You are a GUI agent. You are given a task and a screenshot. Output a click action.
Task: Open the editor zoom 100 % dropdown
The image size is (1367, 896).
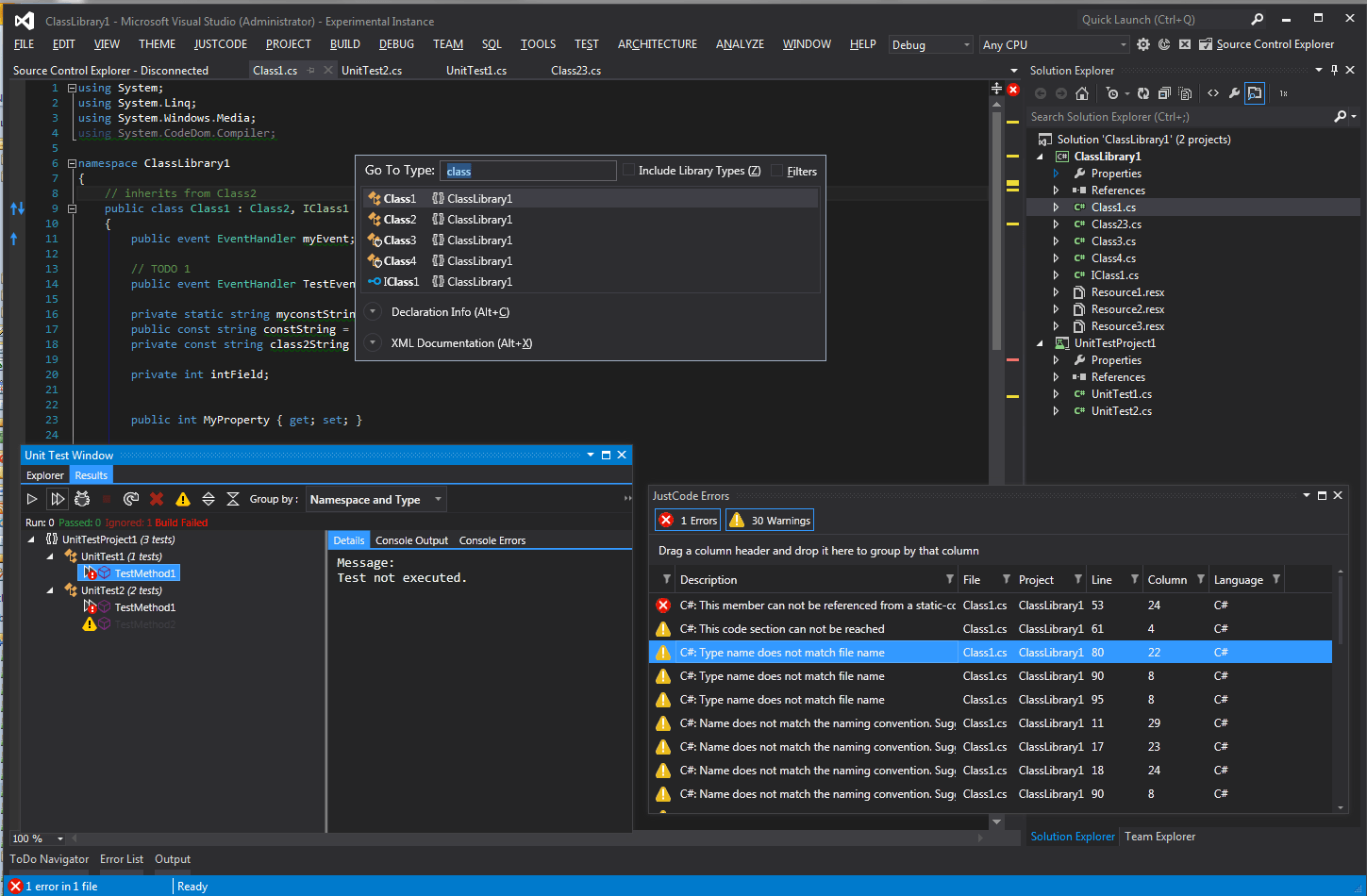(x=60, y=838)
